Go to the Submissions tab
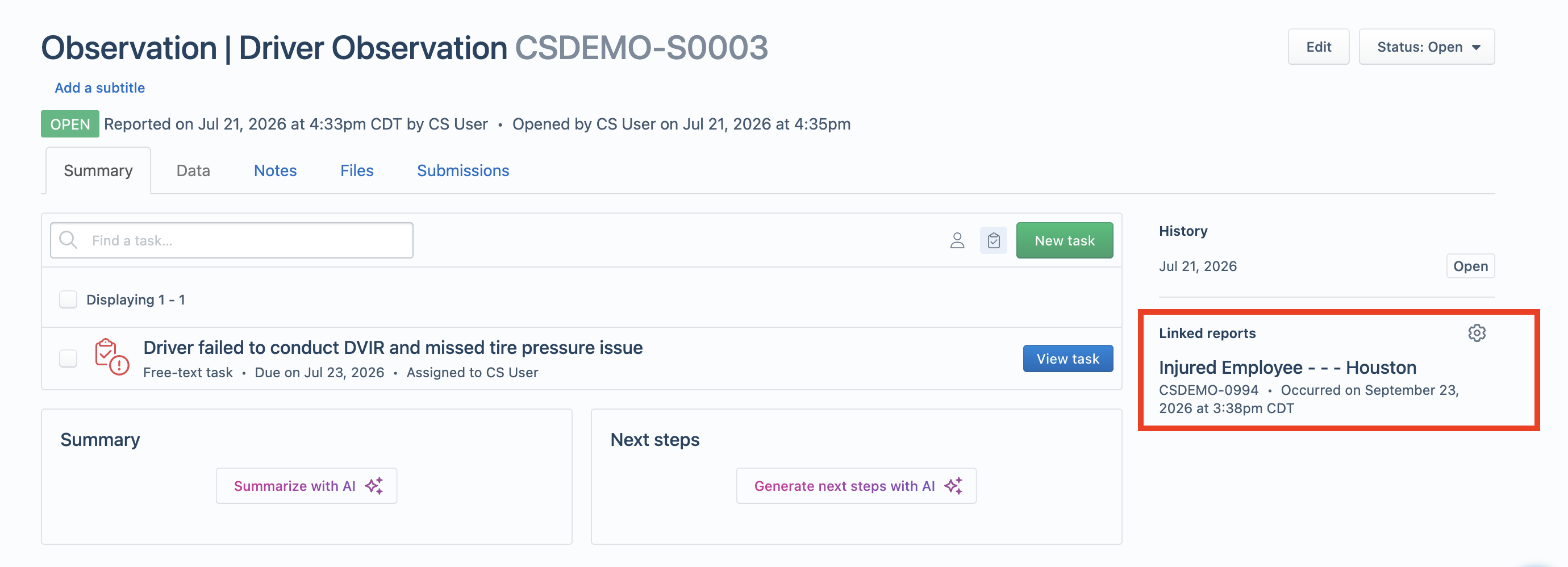1568x567 pixels. 462,170
